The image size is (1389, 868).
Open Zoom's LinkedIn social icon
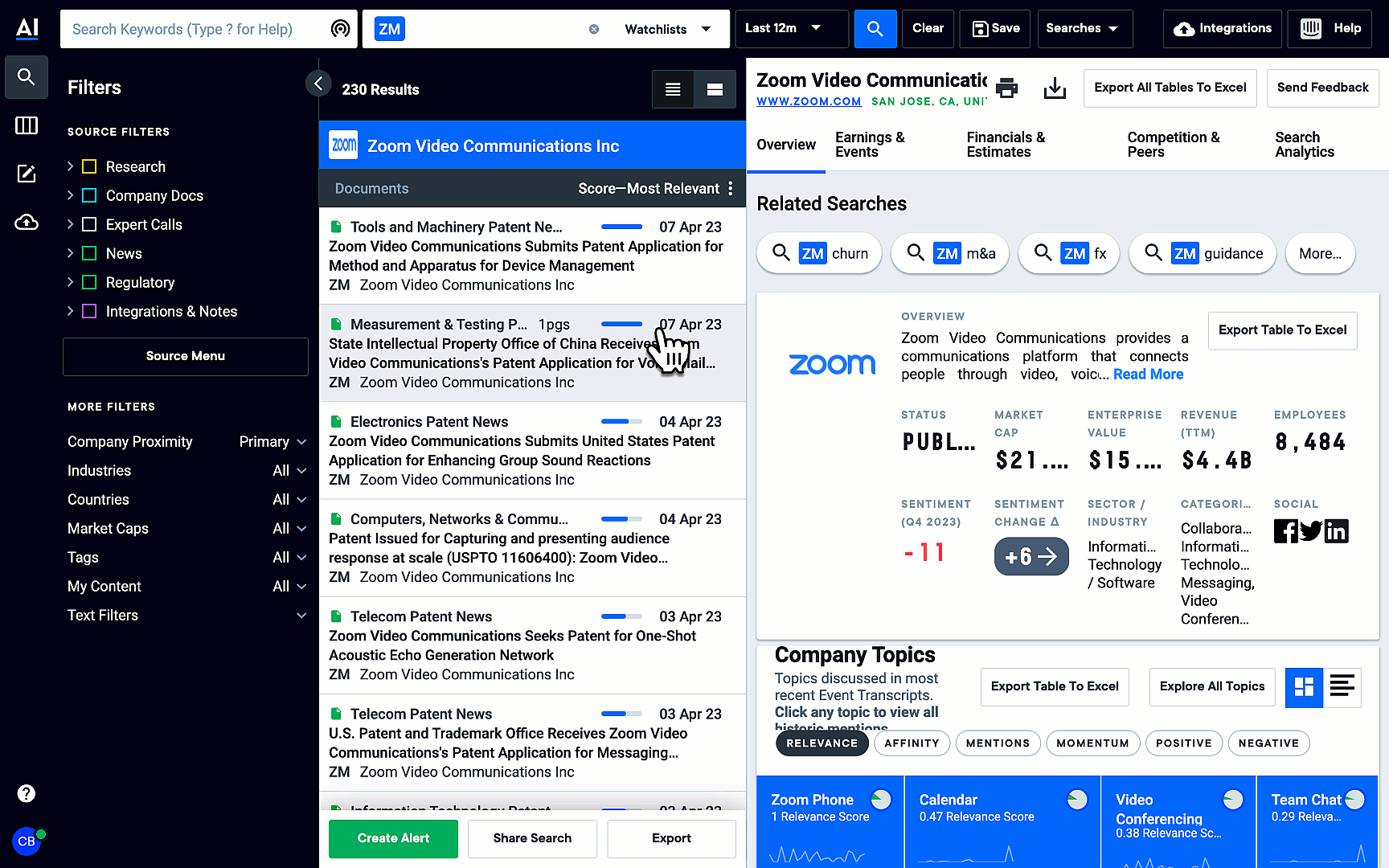pyautogui.click(x=1336, y=531)
